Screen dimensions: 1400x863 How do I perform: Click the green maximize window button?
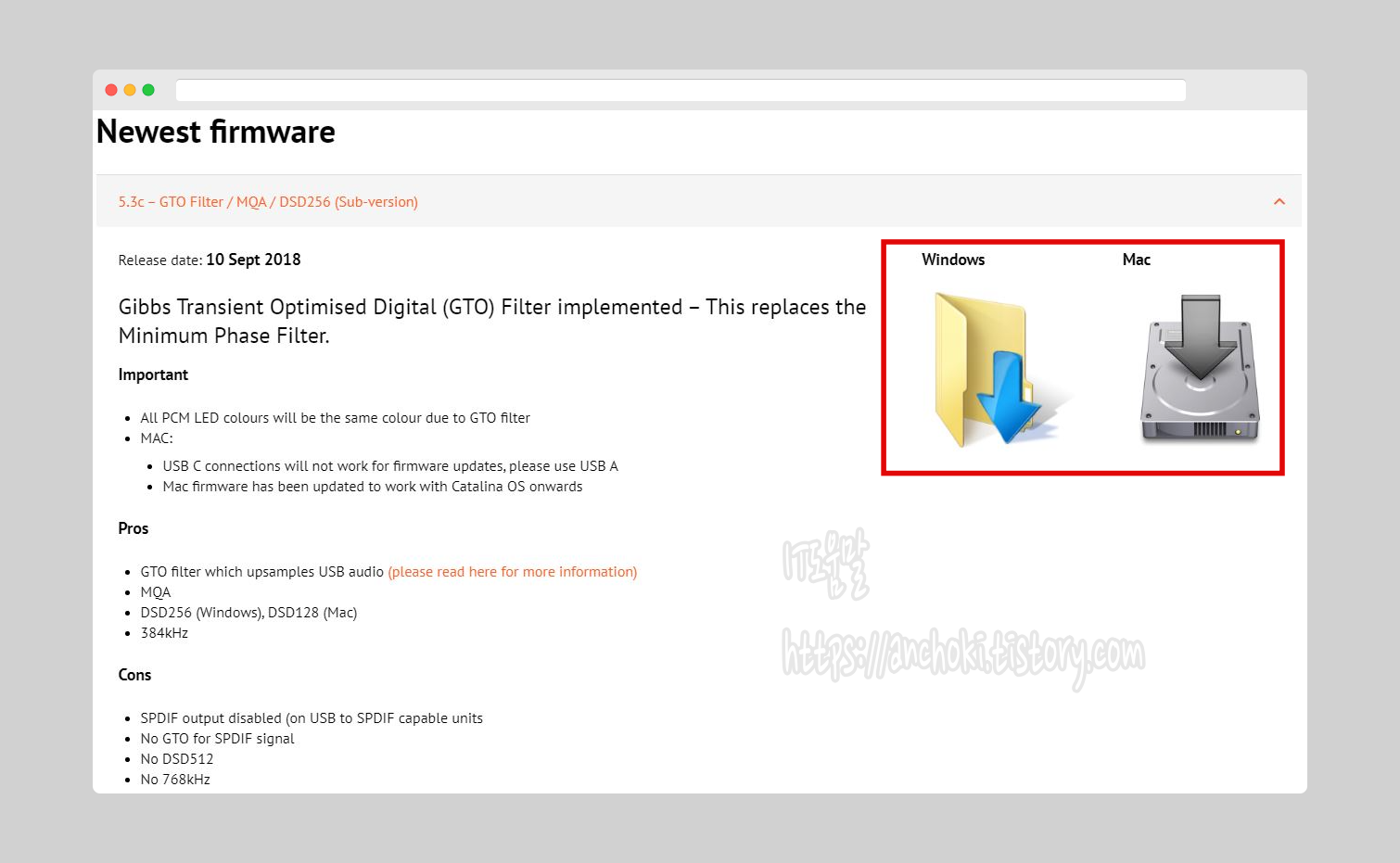click(148, 90)
